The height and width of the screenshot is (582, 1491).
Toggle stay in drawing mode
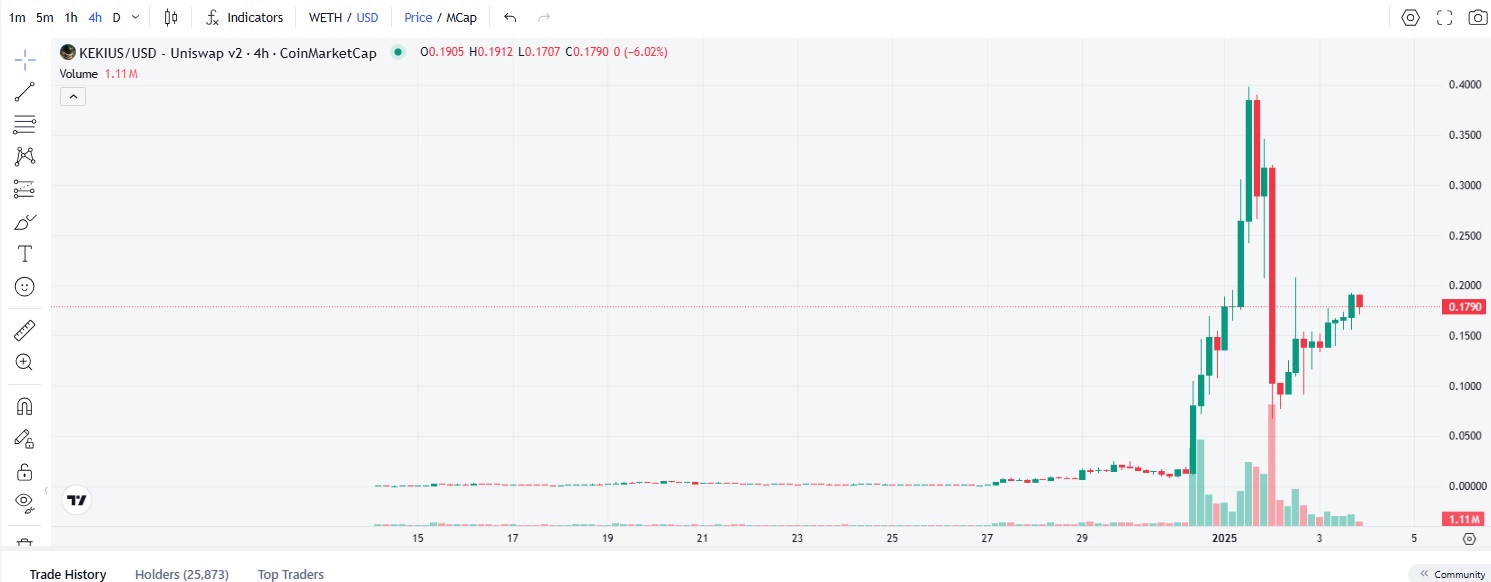pos(25,438)
